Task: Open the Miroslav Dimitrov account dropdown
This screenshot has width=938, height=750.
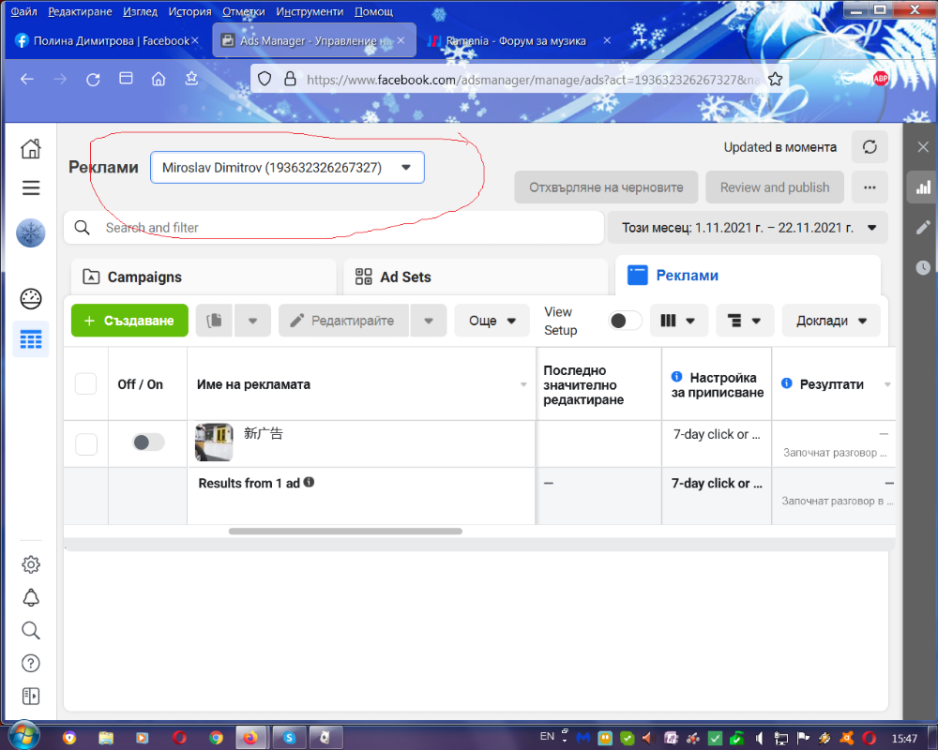Action: [287, 167]
